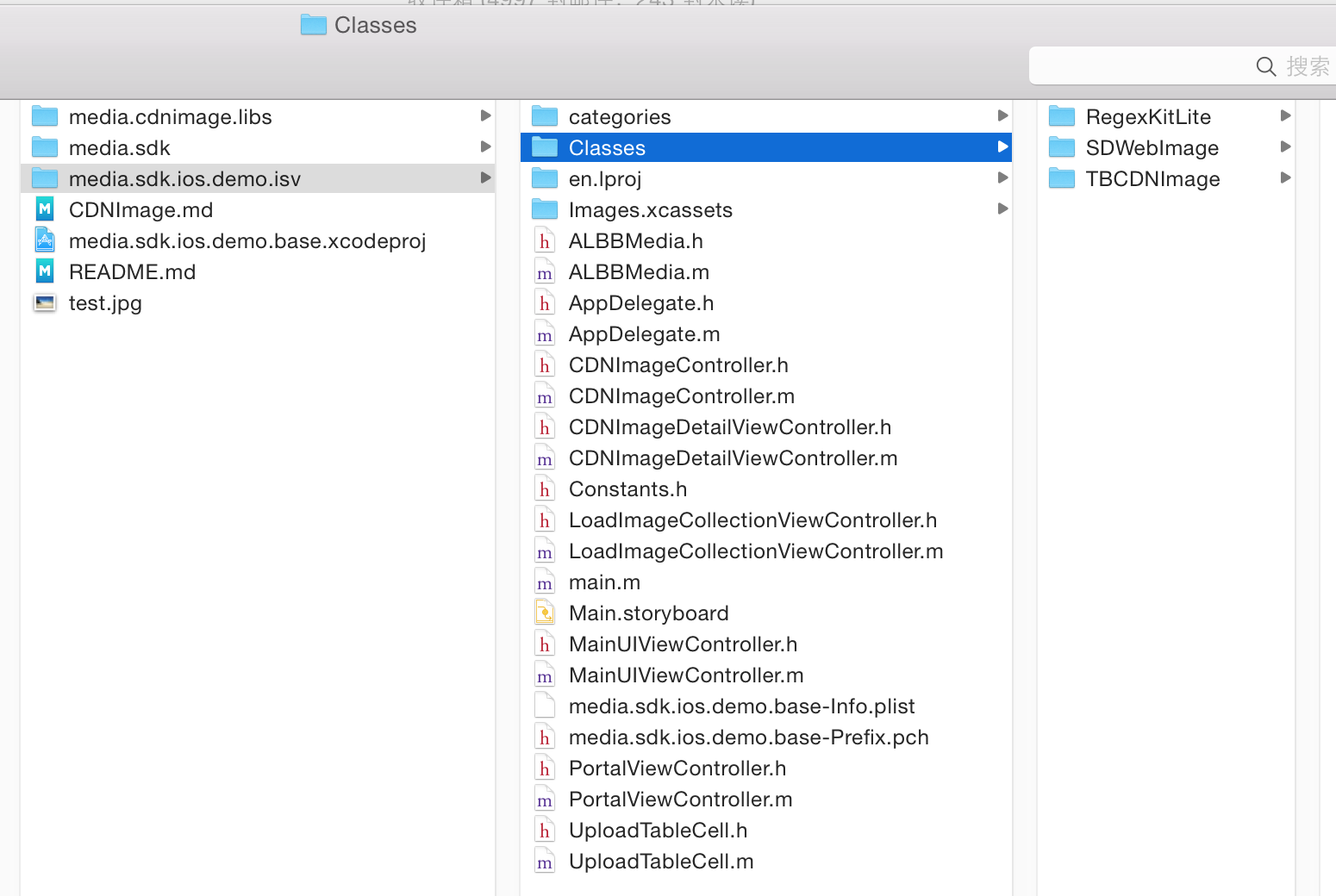This screenshot has height=896, width=1336.
Task: Click the Info.plist blank document icon
Action: (x=545, y=706)
